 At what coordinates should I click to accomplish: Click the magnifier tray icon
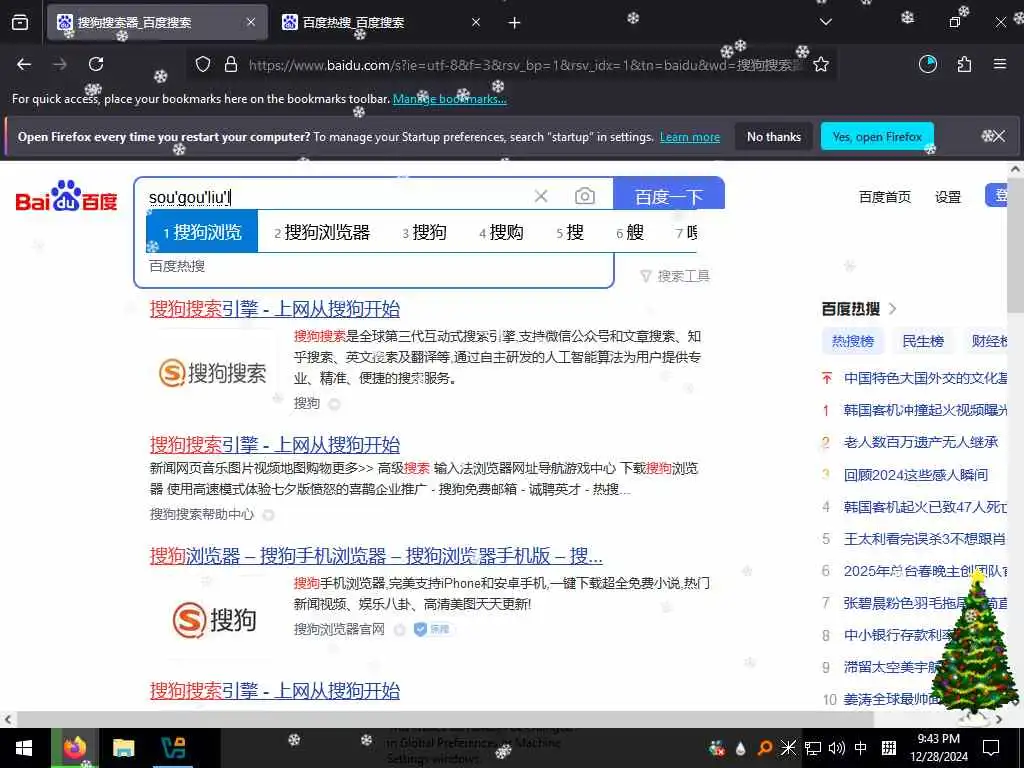[764, 748]
